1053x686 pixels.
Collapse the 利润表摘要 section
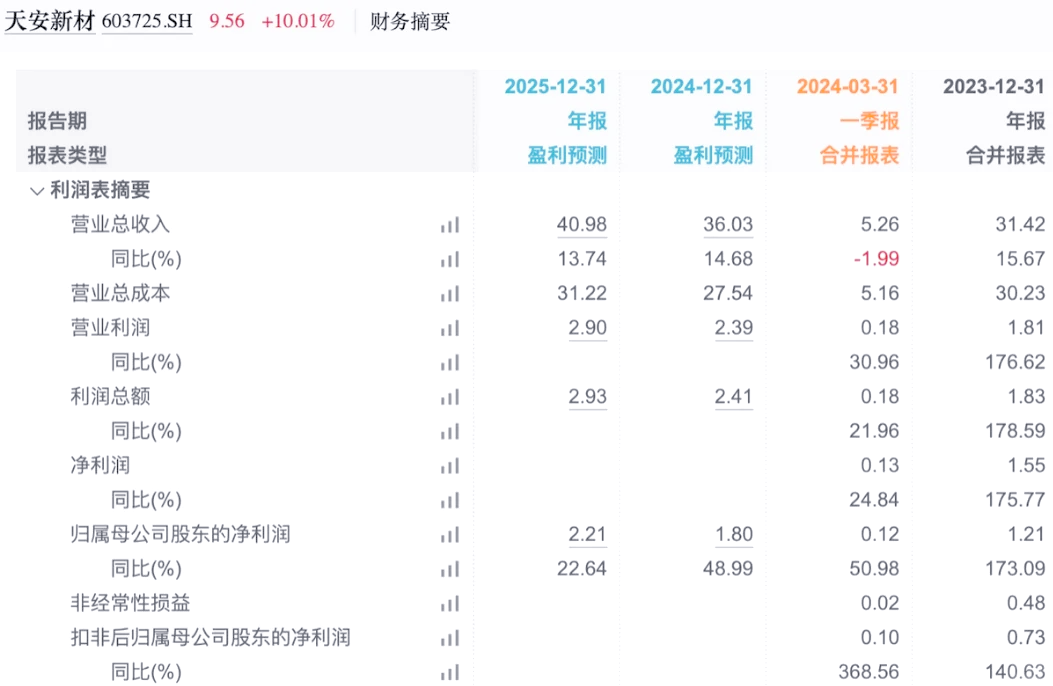(x=37, y=190)
